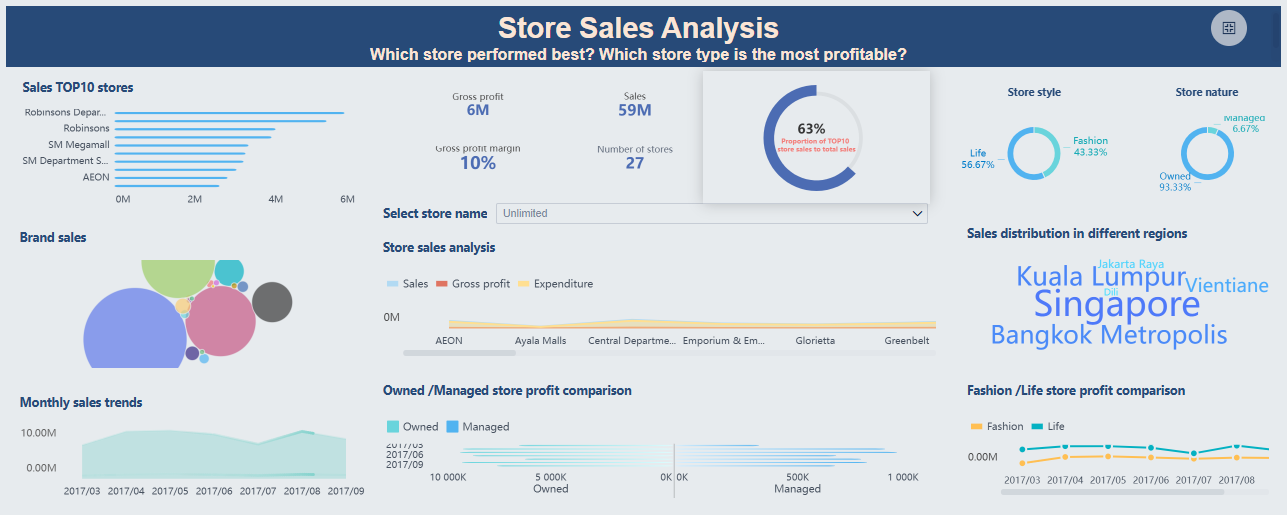Select Kuala Lumpur in the word cloud
This screenshot has height=515, width=1287.
1100,277
